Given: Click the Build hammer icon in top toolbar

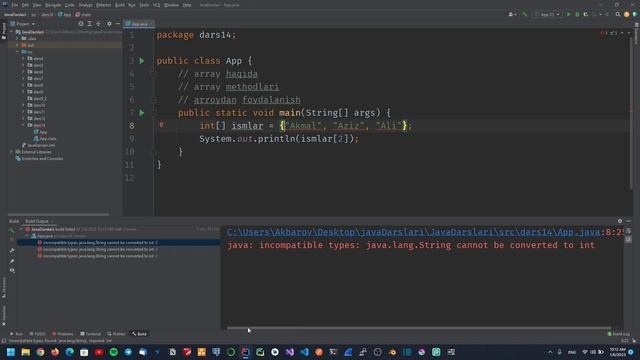Looking at the screenshot, I should [524, 14].
